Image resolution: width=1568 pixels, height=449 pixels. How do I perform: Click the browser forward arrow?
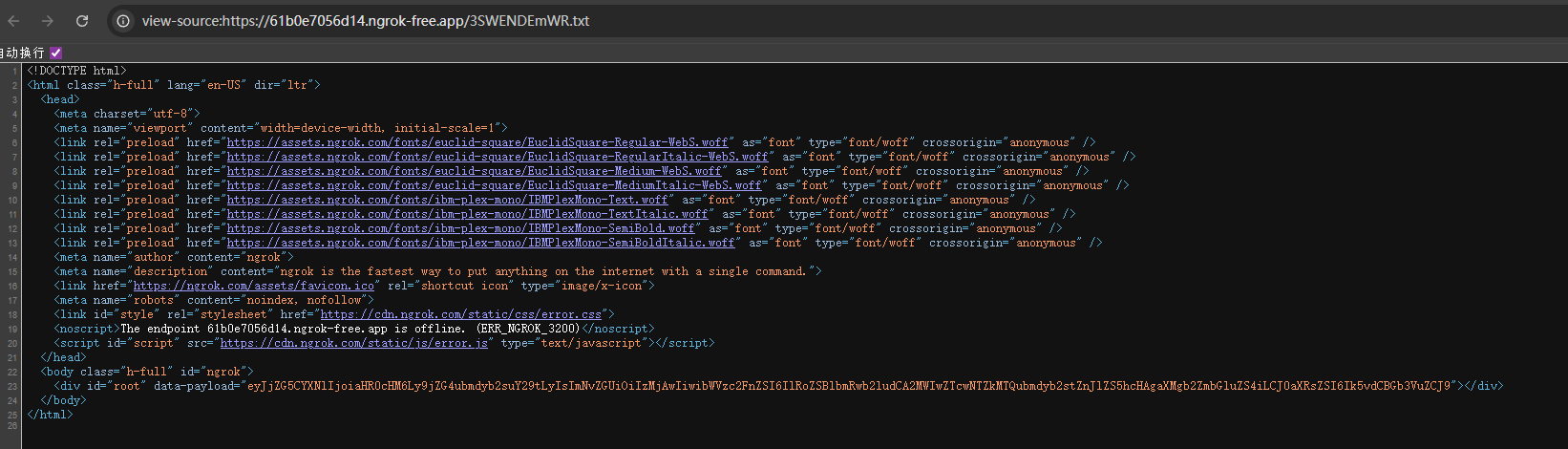tap(48, 20)
